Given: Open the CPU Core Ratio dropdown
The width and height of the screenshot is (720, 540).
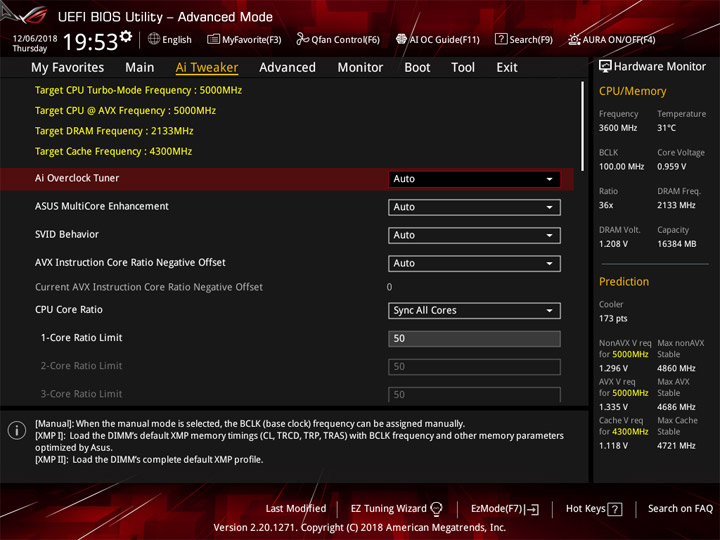Looking at the screenshot, I should point(474,310).
